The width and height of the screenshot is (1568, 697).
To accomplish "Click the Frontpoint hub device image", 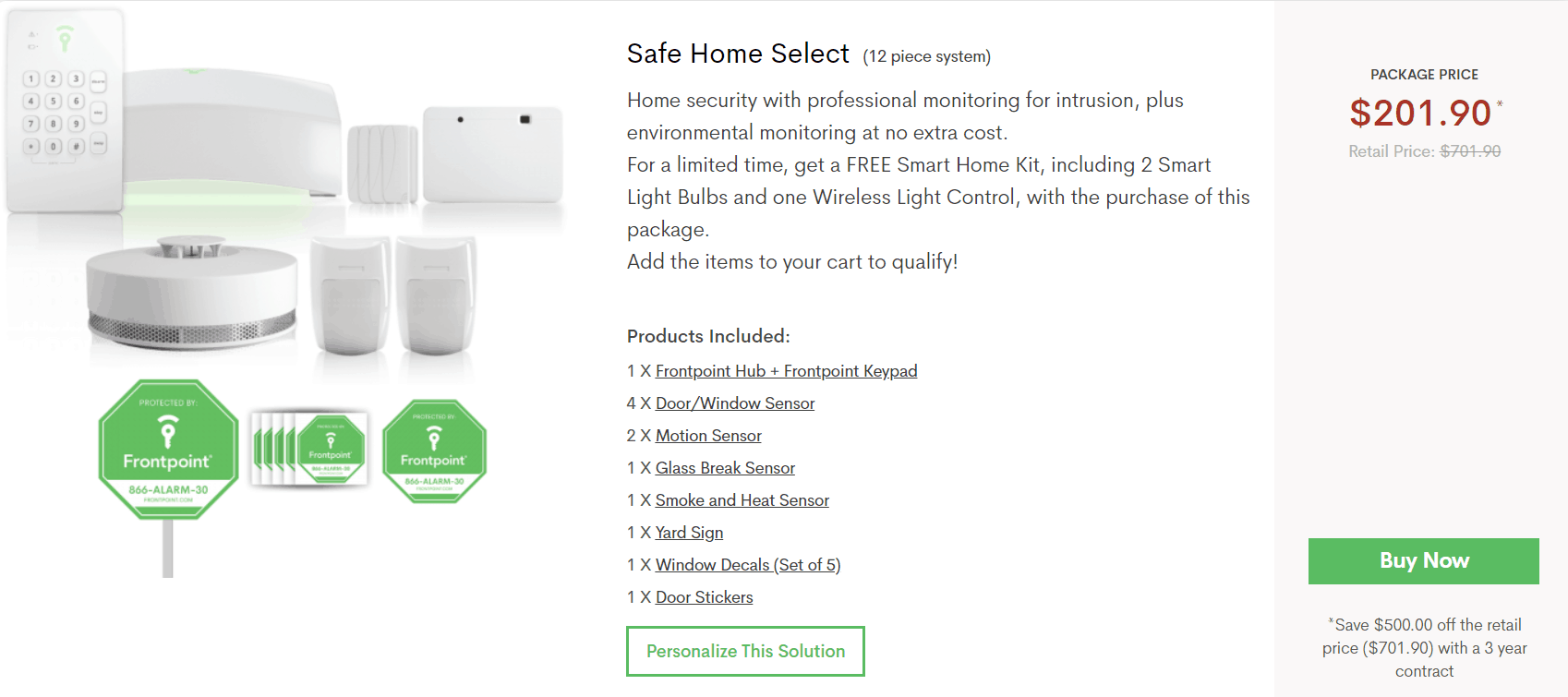I will pyautogui.click(x=231, y=134).
